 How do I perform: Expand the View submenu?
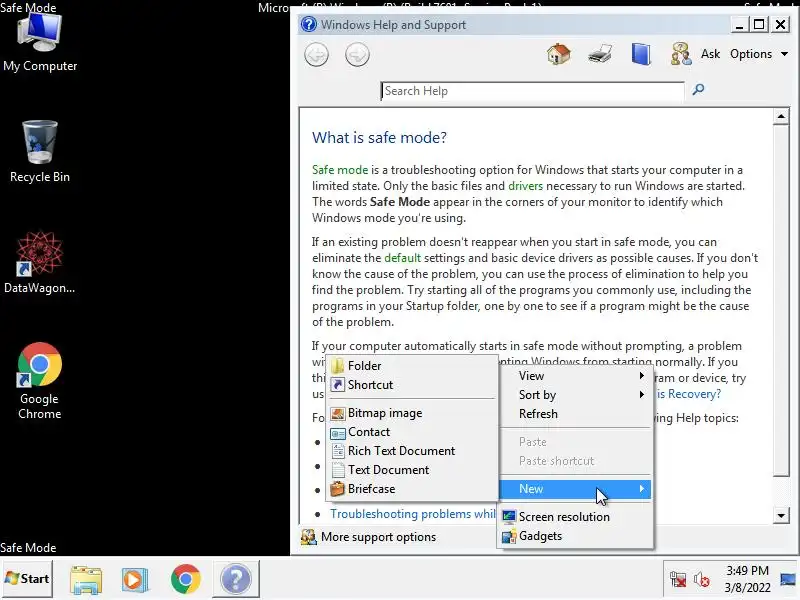click(x=575, y=376)
